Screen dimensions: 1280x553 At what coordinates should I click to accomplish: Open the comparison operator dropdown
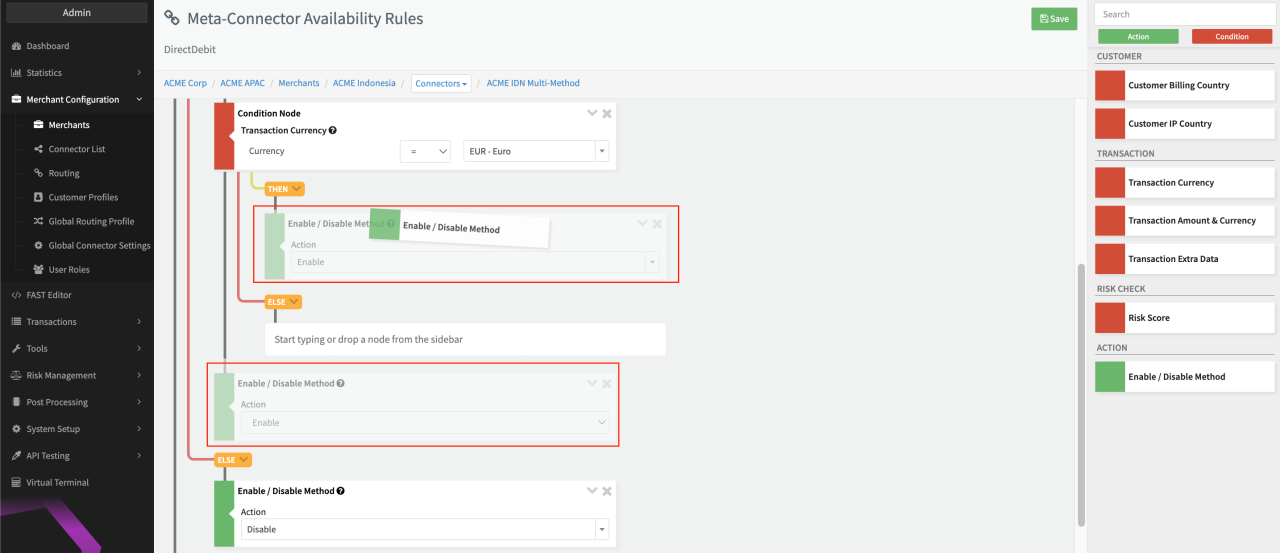[424, 151]
